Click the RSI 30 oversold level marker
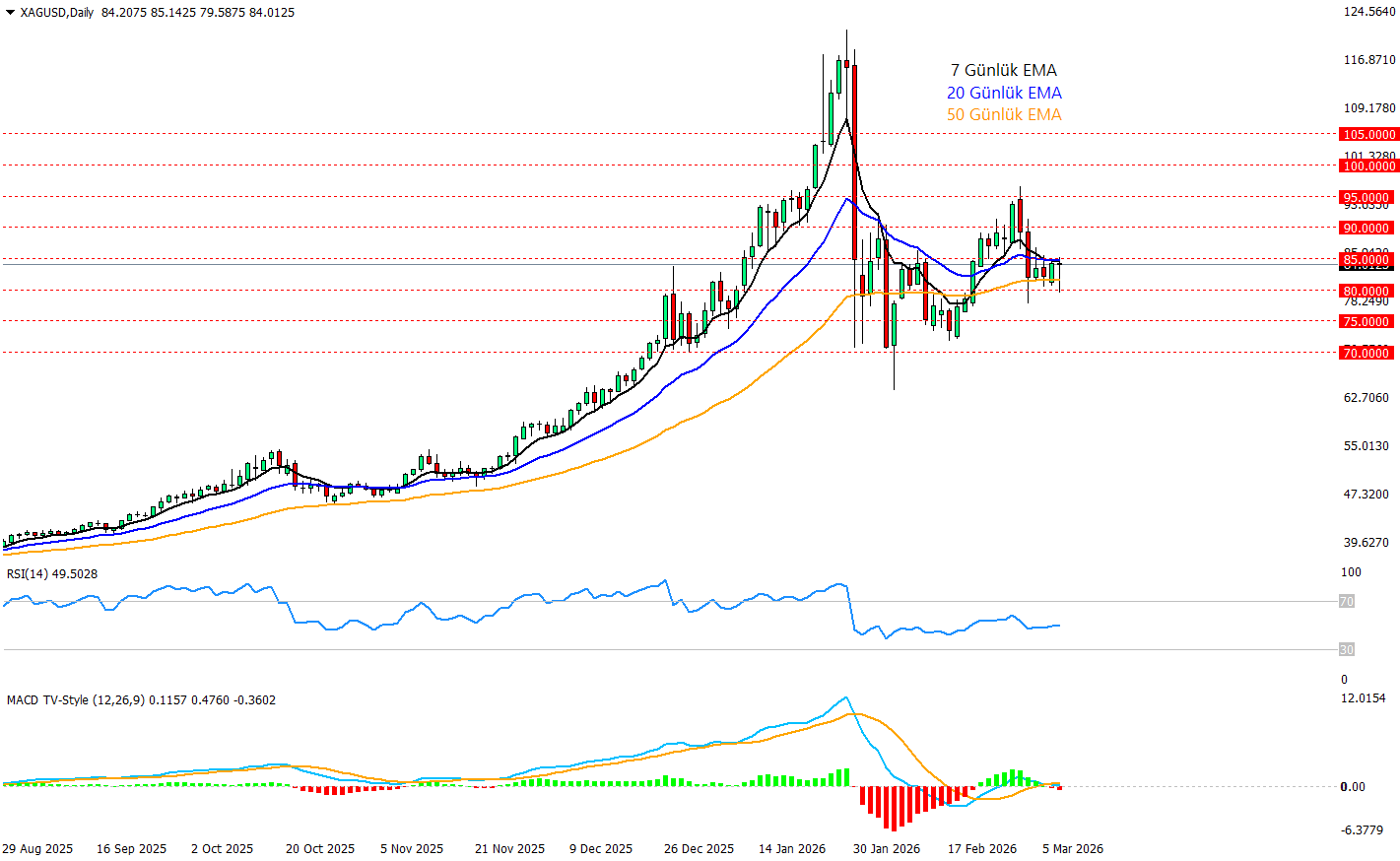1400x861 pixels. 1346,650
